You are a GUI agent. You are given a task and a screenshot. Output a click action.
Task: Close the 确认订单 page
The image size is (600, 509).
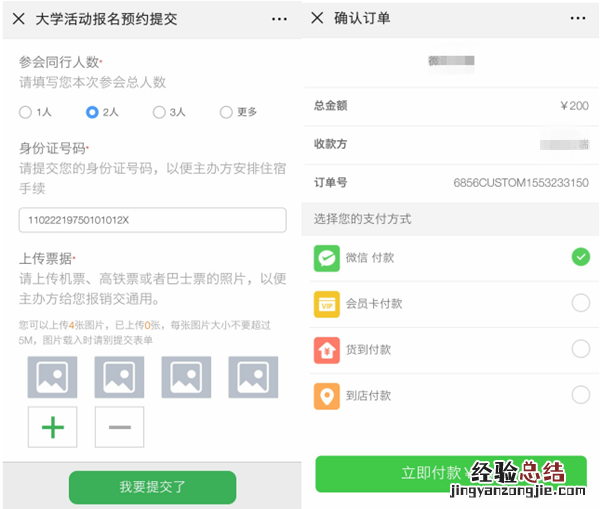click(x=317, y=19)
